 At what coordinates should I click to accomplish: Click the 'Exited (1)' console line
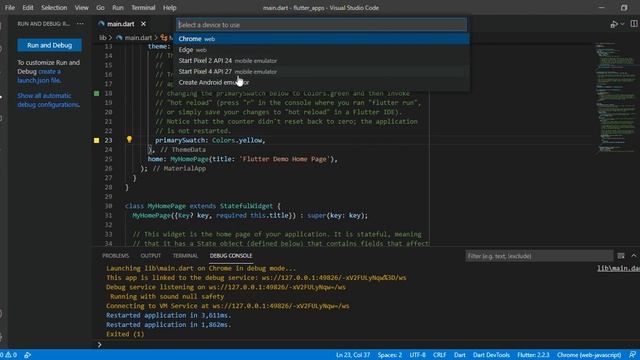point(125,334)
